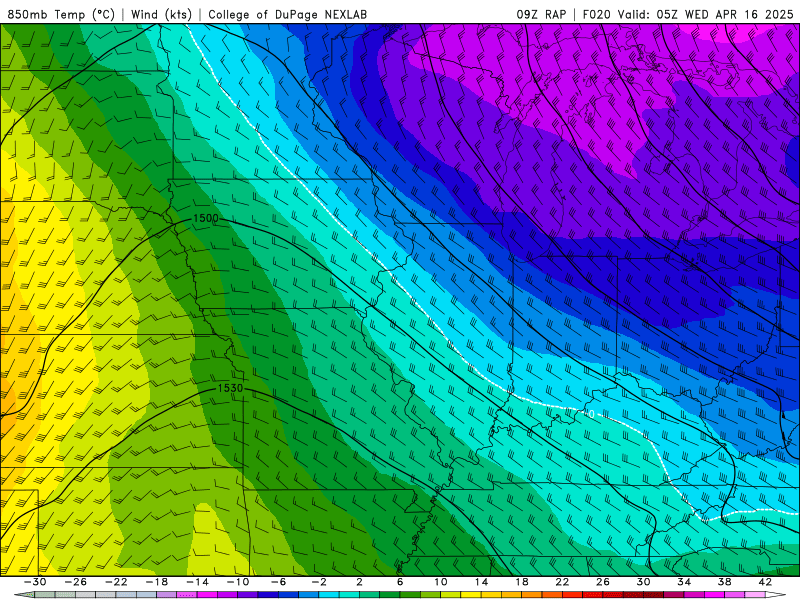Click the "College of DuPage NEXLAB" credit text

click(x=287, y=14)
